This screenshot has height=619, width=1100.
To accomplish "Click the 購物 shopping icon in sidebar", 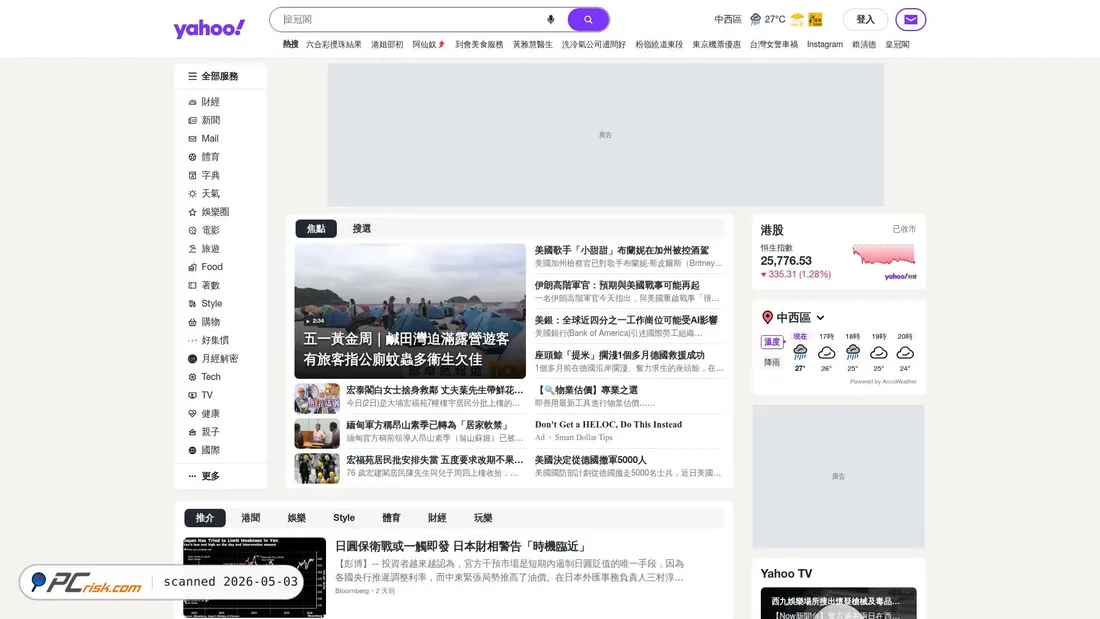I will coord(192,322).
